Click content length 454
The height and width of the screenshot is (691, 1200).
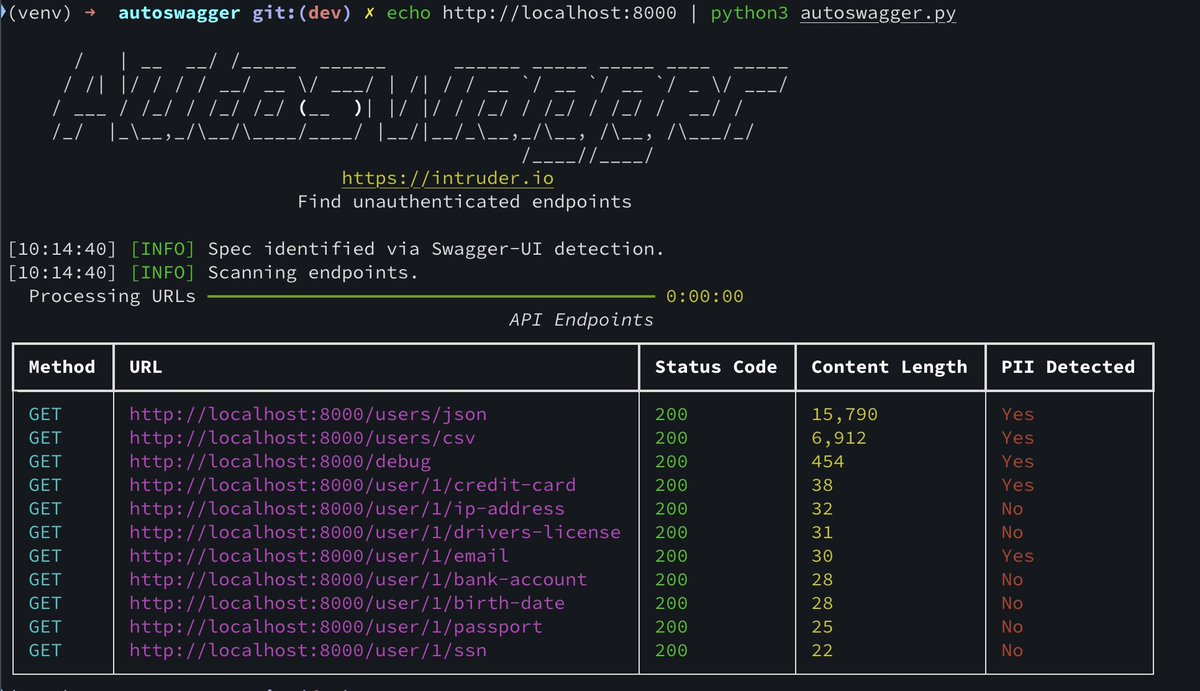click(x=827, y=461)
